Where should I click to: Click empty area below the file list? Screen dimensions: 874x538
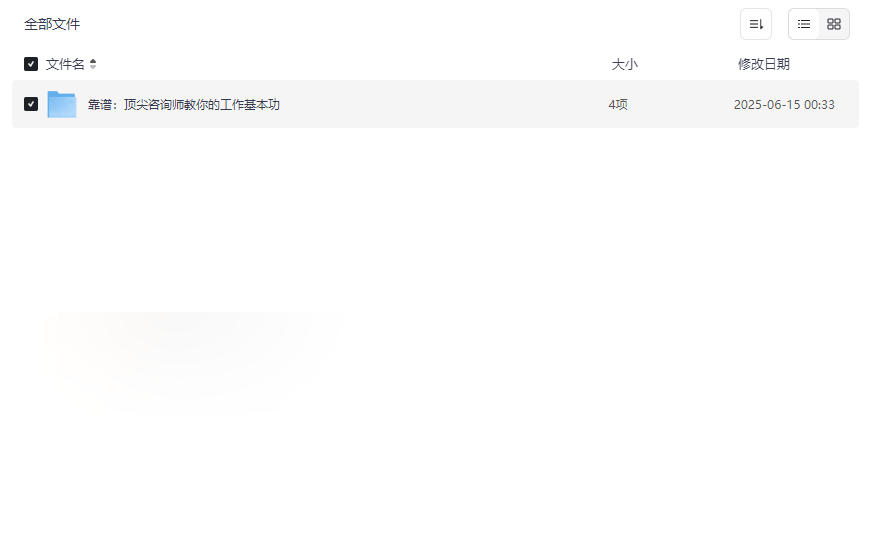tap(435, 335)
